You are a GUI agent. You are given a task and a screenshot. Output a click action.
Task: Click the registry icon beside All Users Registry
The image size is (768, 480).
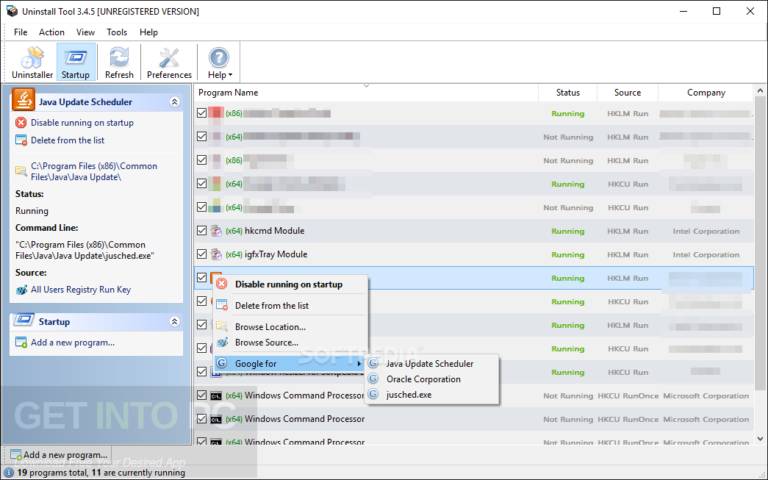(x=21, y=290)
